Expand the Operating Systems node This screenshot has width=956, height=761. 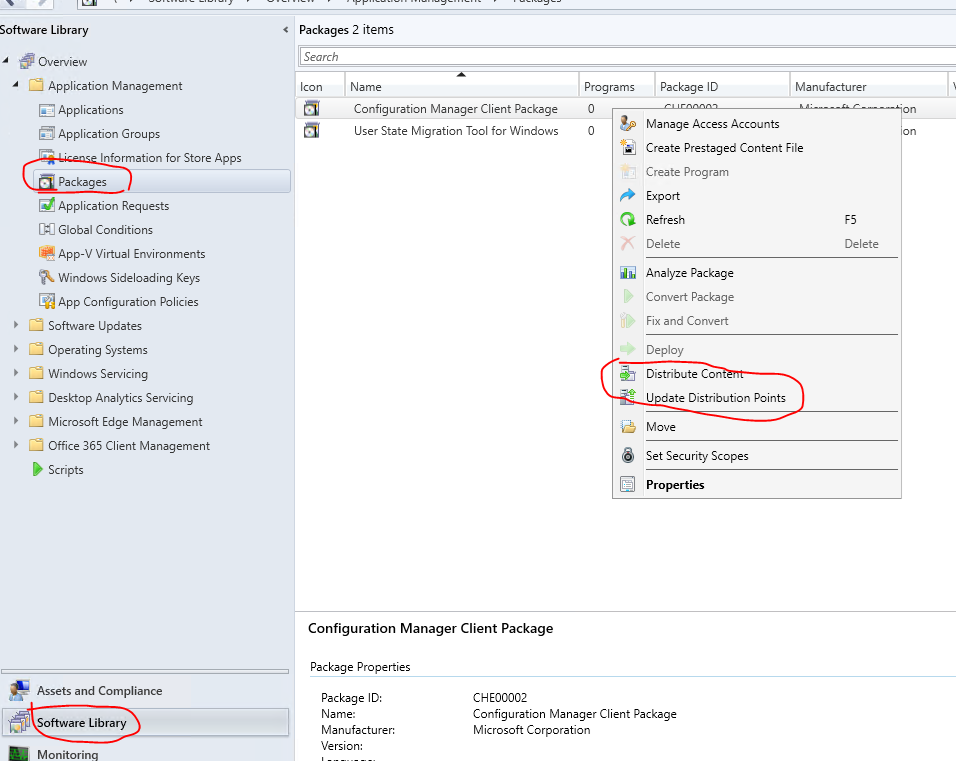[16, 349]
